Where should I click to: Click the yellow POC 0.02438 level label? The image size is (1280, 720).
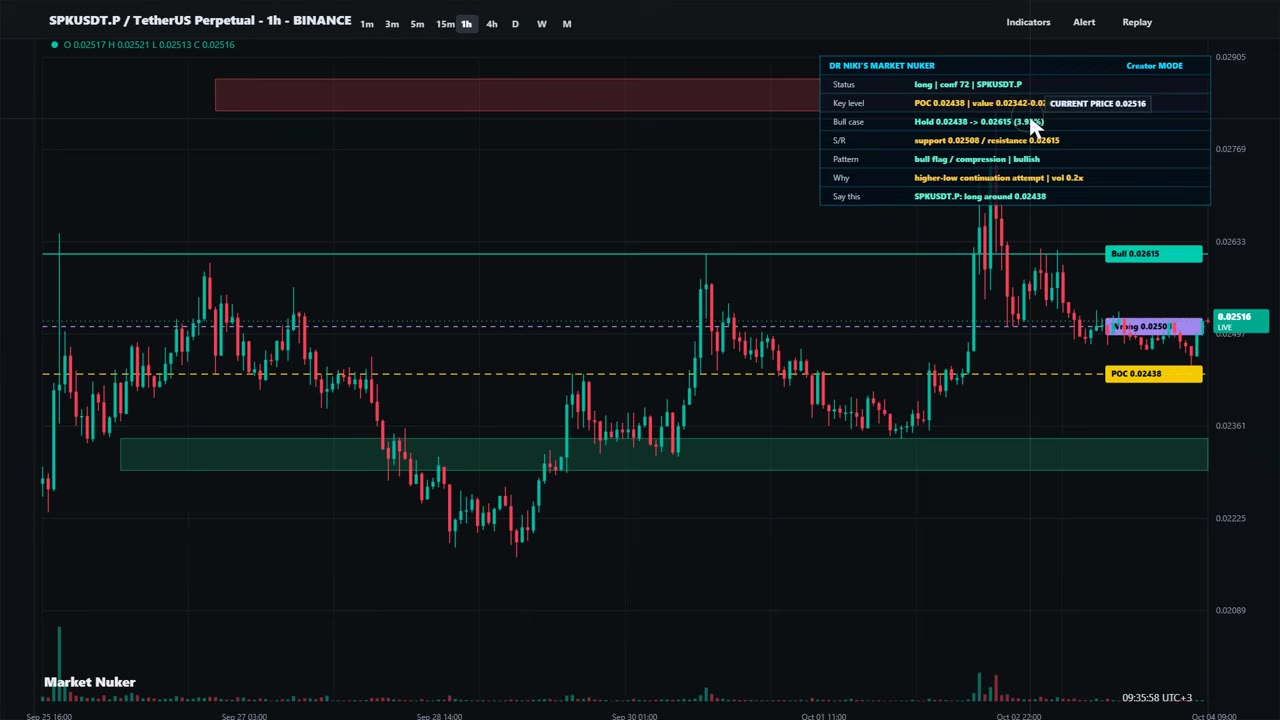1154,374
